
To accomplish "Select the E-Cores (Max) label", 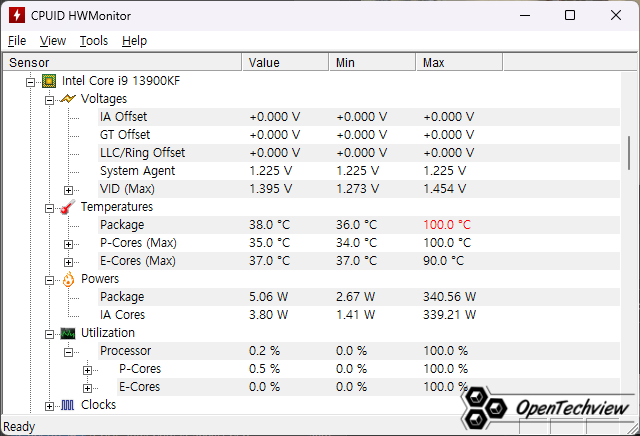I will pyautogui.click(x=138, y=261).
